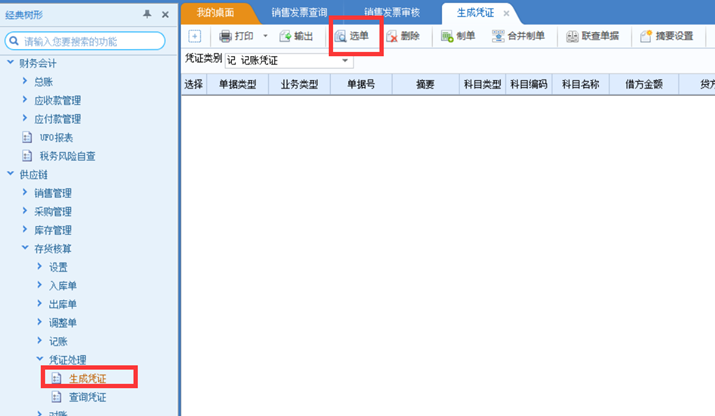715x416 pixels.
Task: Open the 打印 dropdown arrow
Action: click(265, 36)
